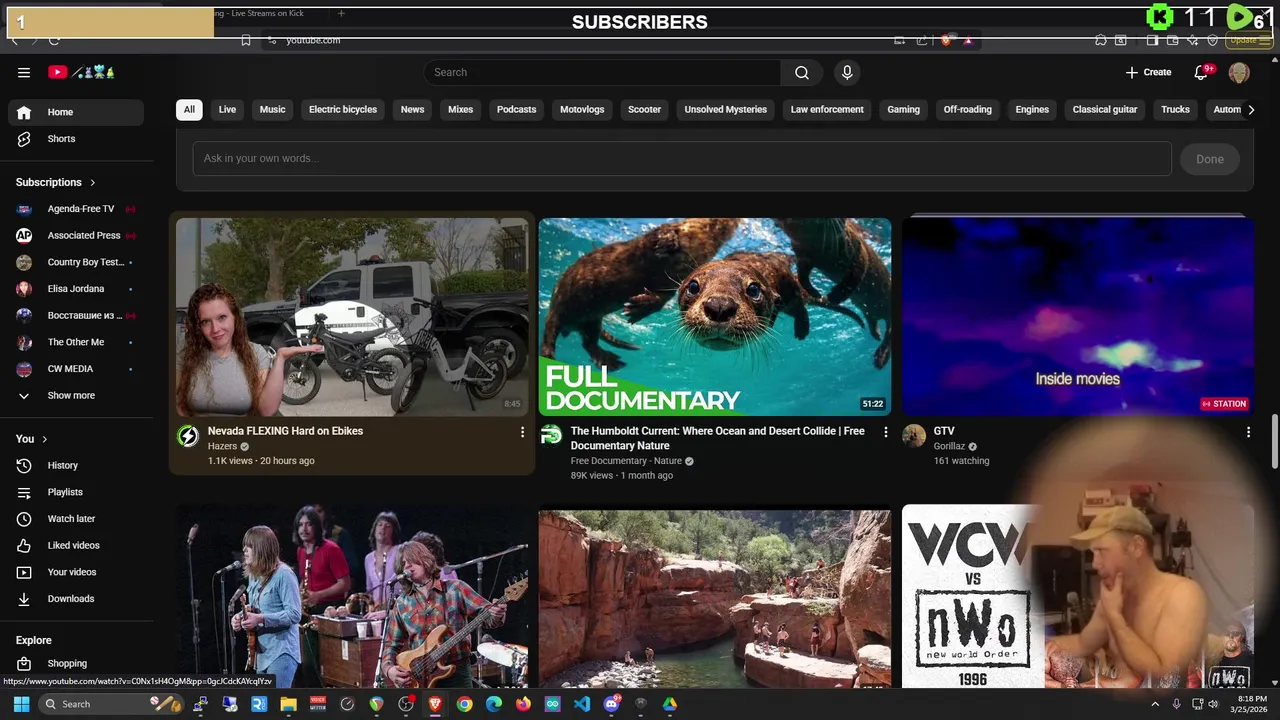
Task: Open Elisa Jordana subscription
Action: (x=76, y=289)
